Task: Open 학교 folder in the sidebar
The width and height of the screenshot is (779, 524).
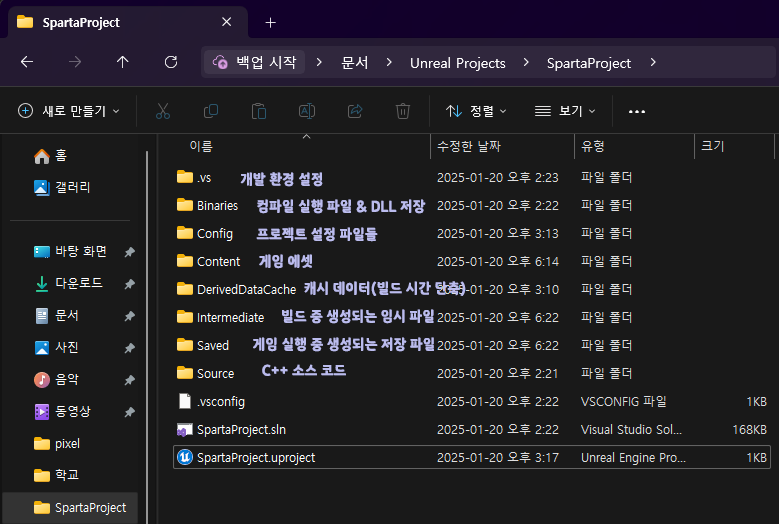Action: coord(57,475)
